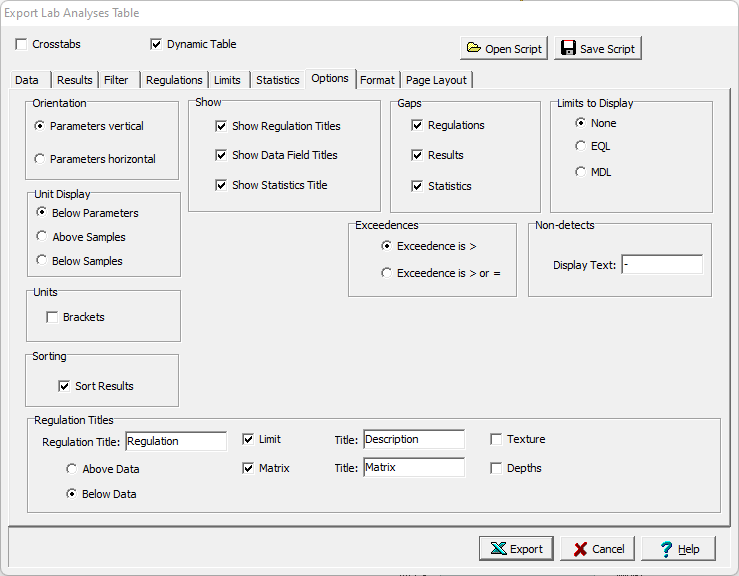Viewport: 739px width, 576px height.
Task: Enable the Texture checkbox
Action: pos(496,439)
